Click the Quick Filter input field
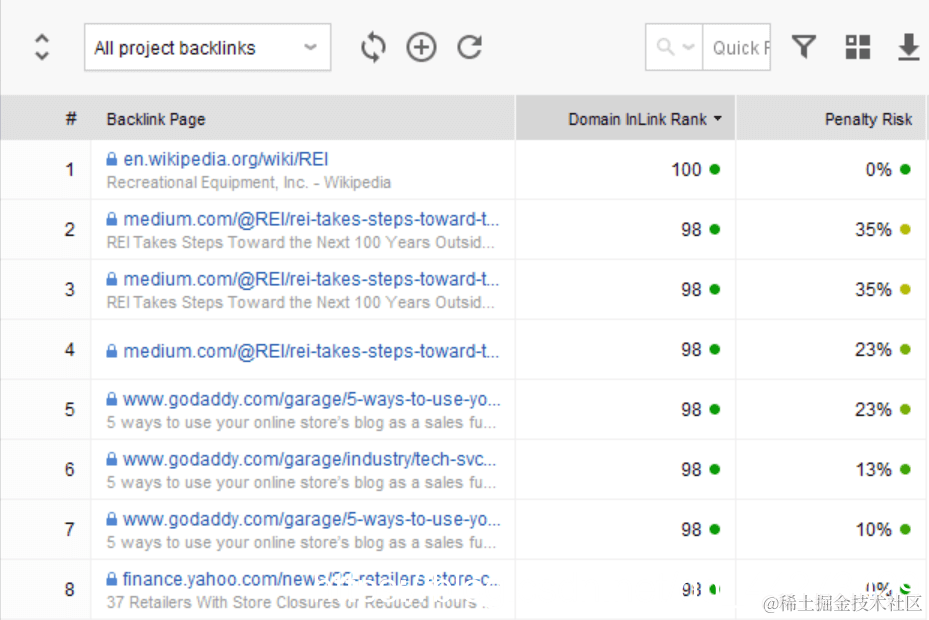This screenshot has height=620, width=929. click(x=736, y=47)
